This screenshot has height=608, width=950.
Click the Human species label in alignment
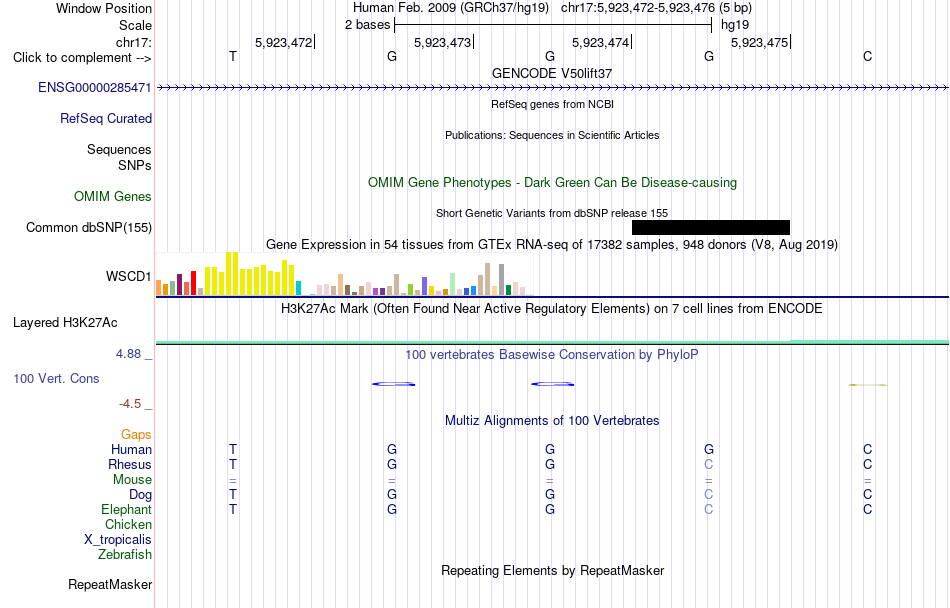(x=131, y=449)
